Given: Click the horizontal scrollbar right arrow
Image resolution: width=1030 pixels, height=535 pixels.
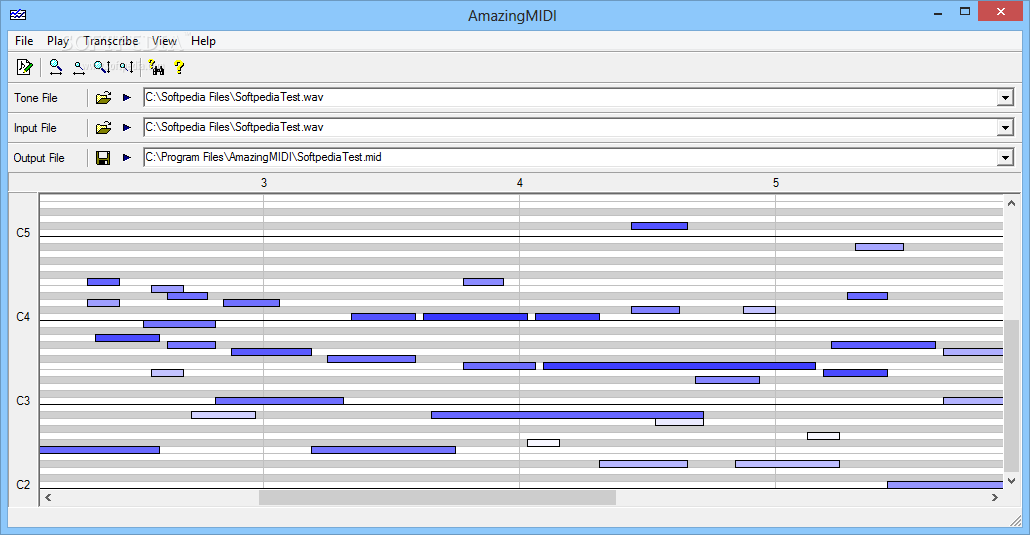Looking at the screenshot, I should (x=995, y=498).
